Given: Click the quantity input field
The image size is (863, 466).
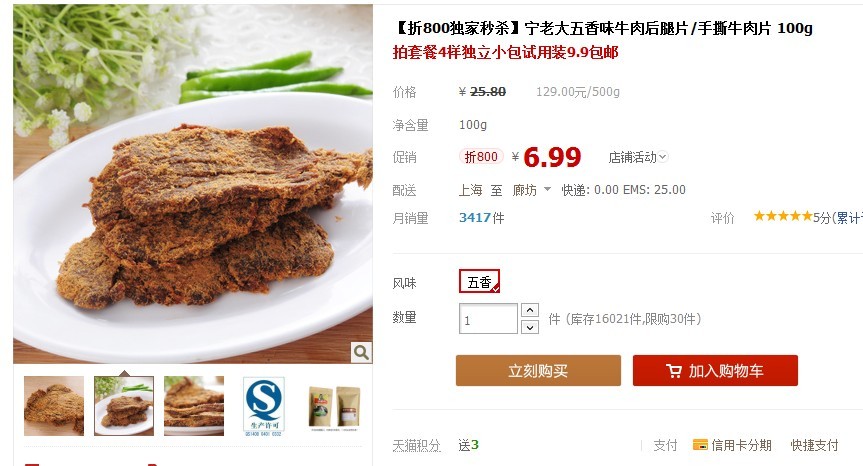Looking at the screenshot, I should 488,319.
